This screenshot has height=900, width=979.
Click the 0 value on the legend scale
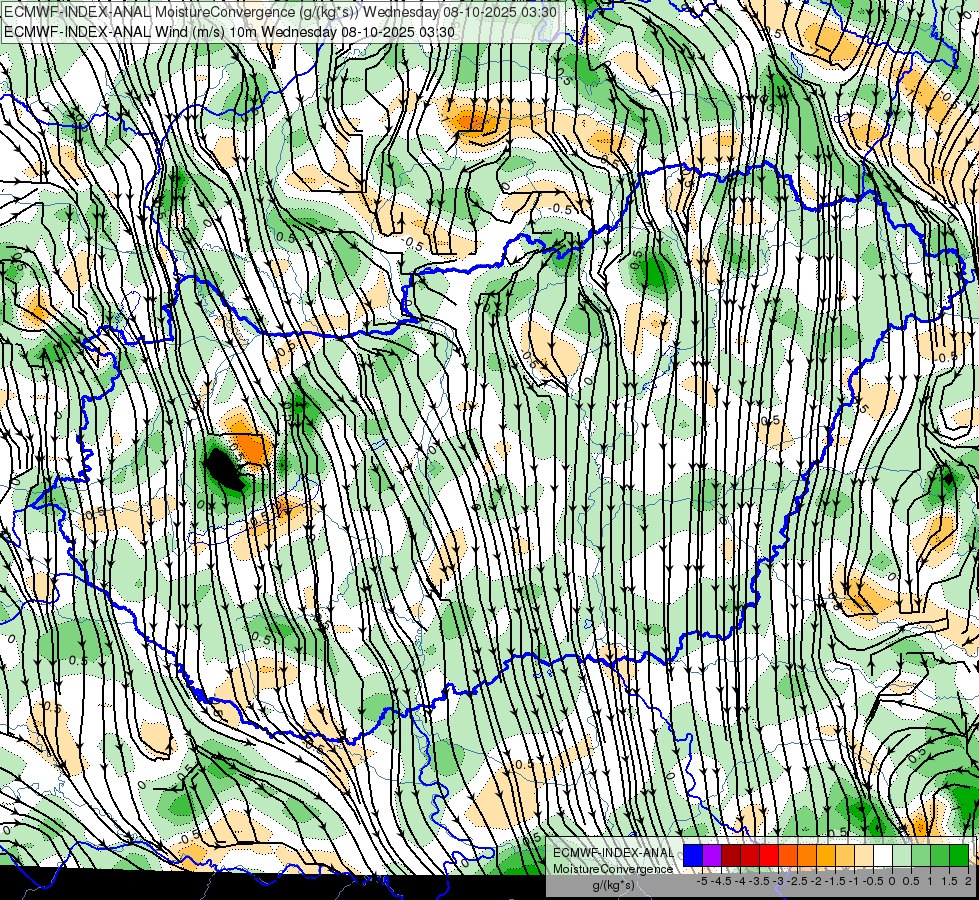click(892, 881)
